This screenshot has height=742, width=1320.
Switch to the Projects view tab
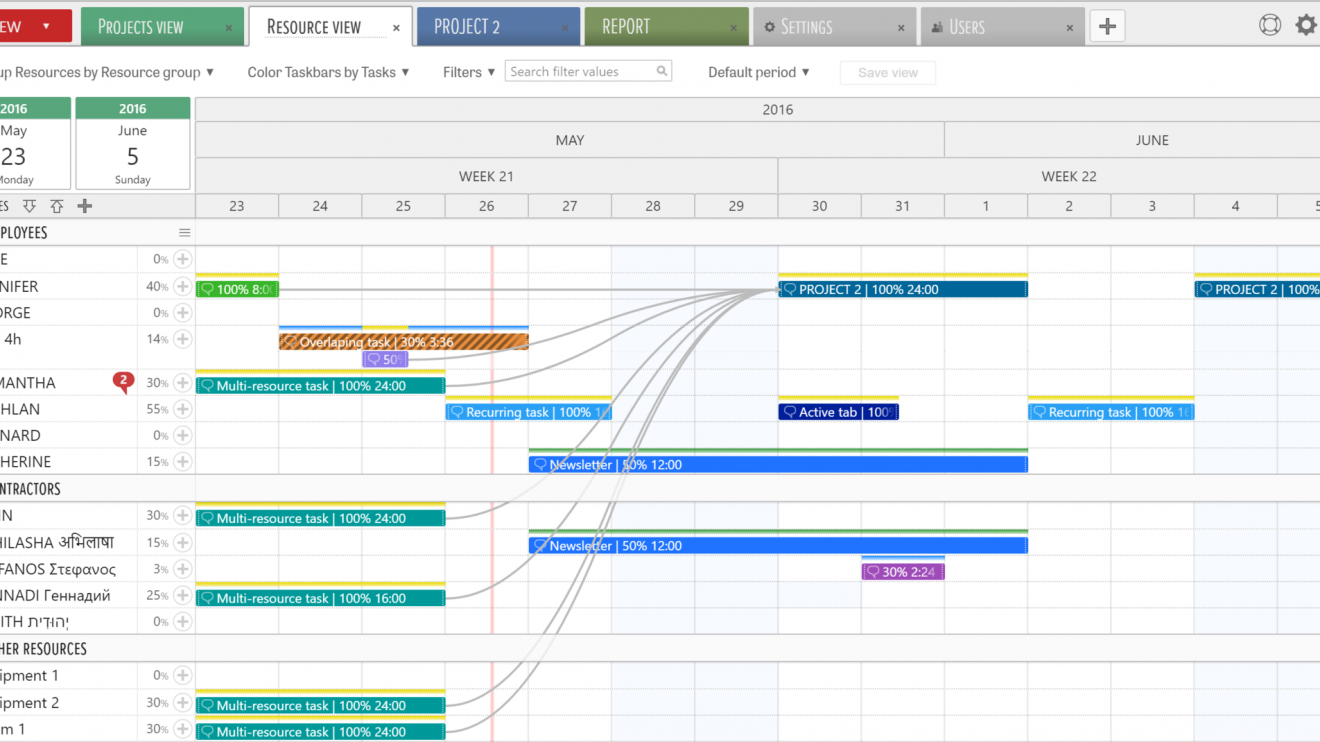(x=141, y=27)
